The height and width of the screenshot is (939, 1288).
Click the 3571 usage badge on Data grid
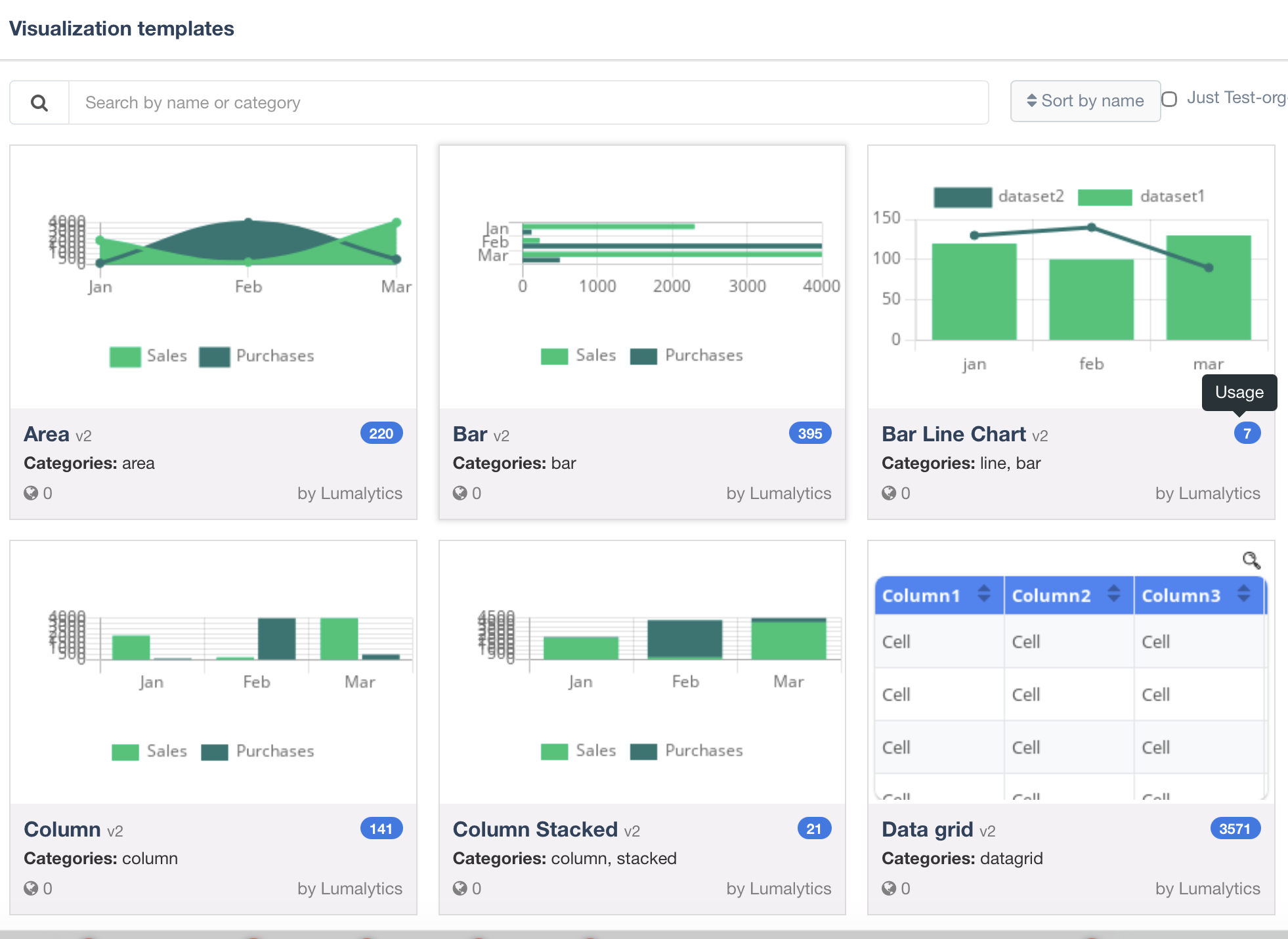coord(1234,829)
